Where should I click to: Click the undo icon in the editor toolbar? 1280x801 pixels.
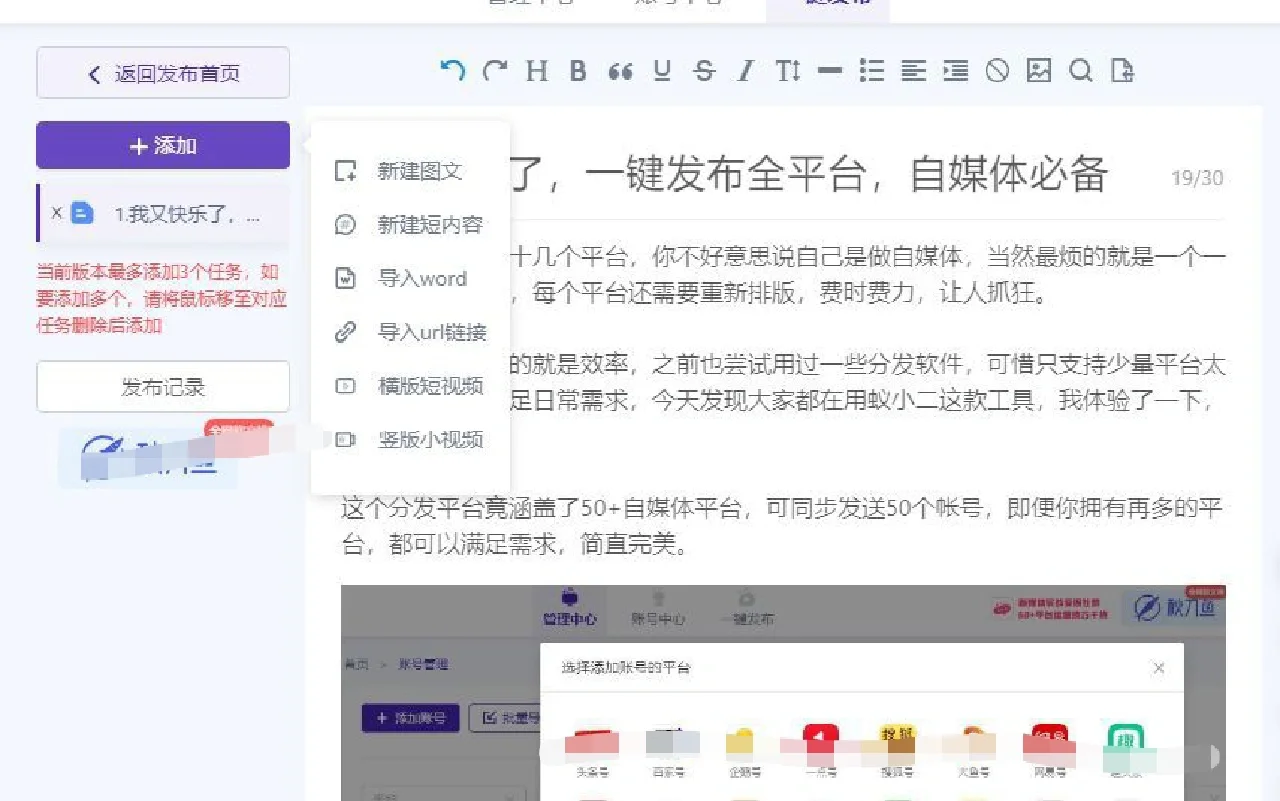(452, 71)
